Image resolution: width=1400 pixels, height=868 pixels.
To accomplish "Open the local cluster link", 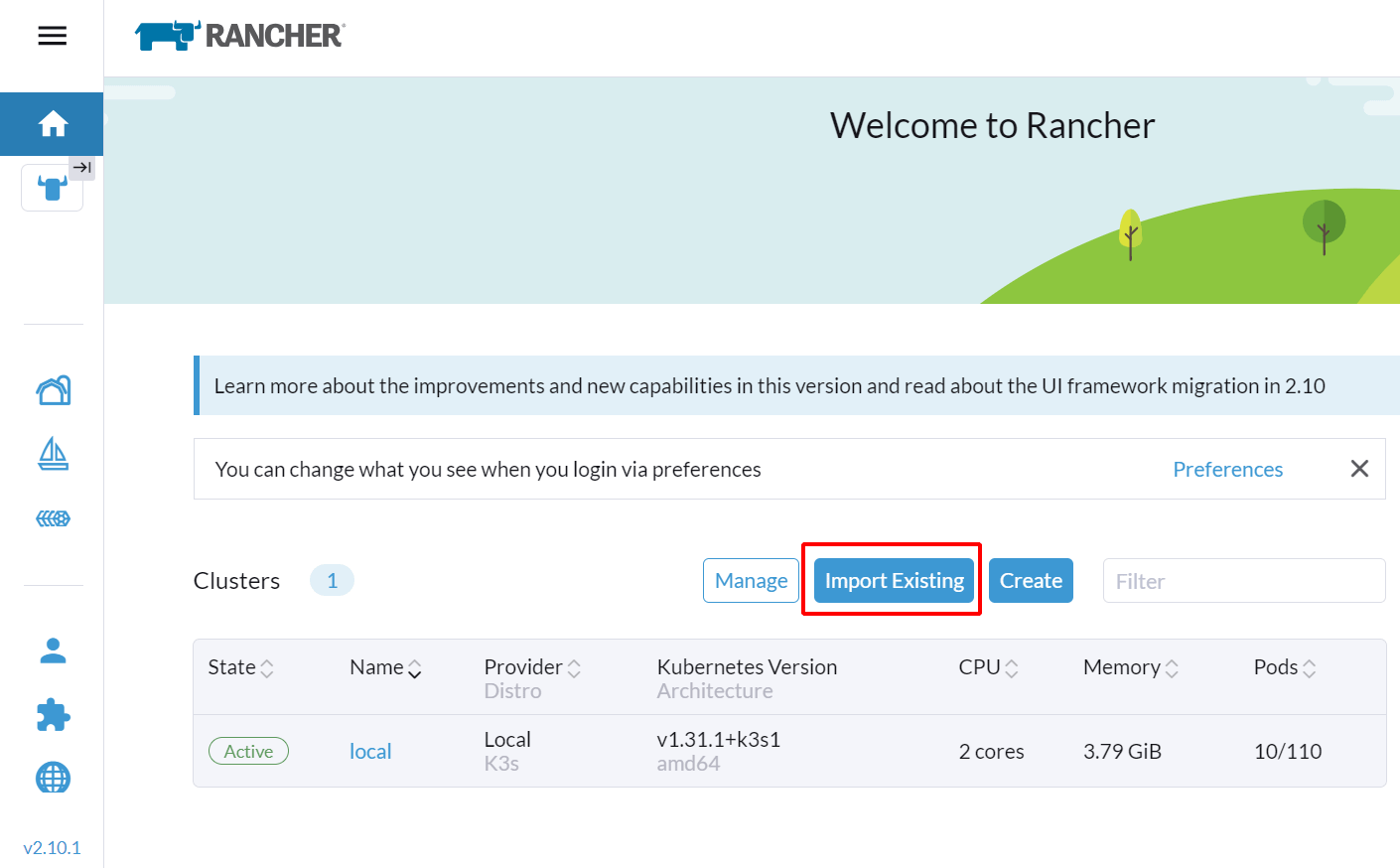I will tap(370, 752).
